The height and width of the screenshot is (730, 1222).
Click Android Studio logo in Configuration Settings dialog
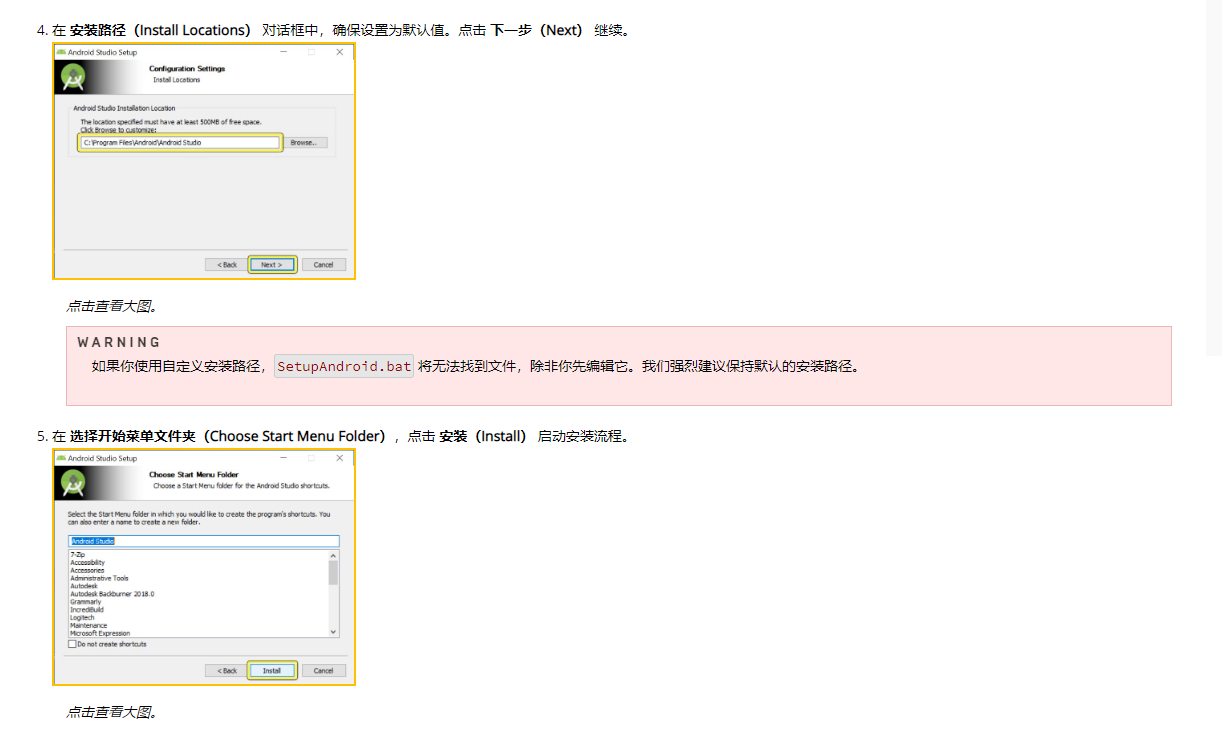(72, 76)
